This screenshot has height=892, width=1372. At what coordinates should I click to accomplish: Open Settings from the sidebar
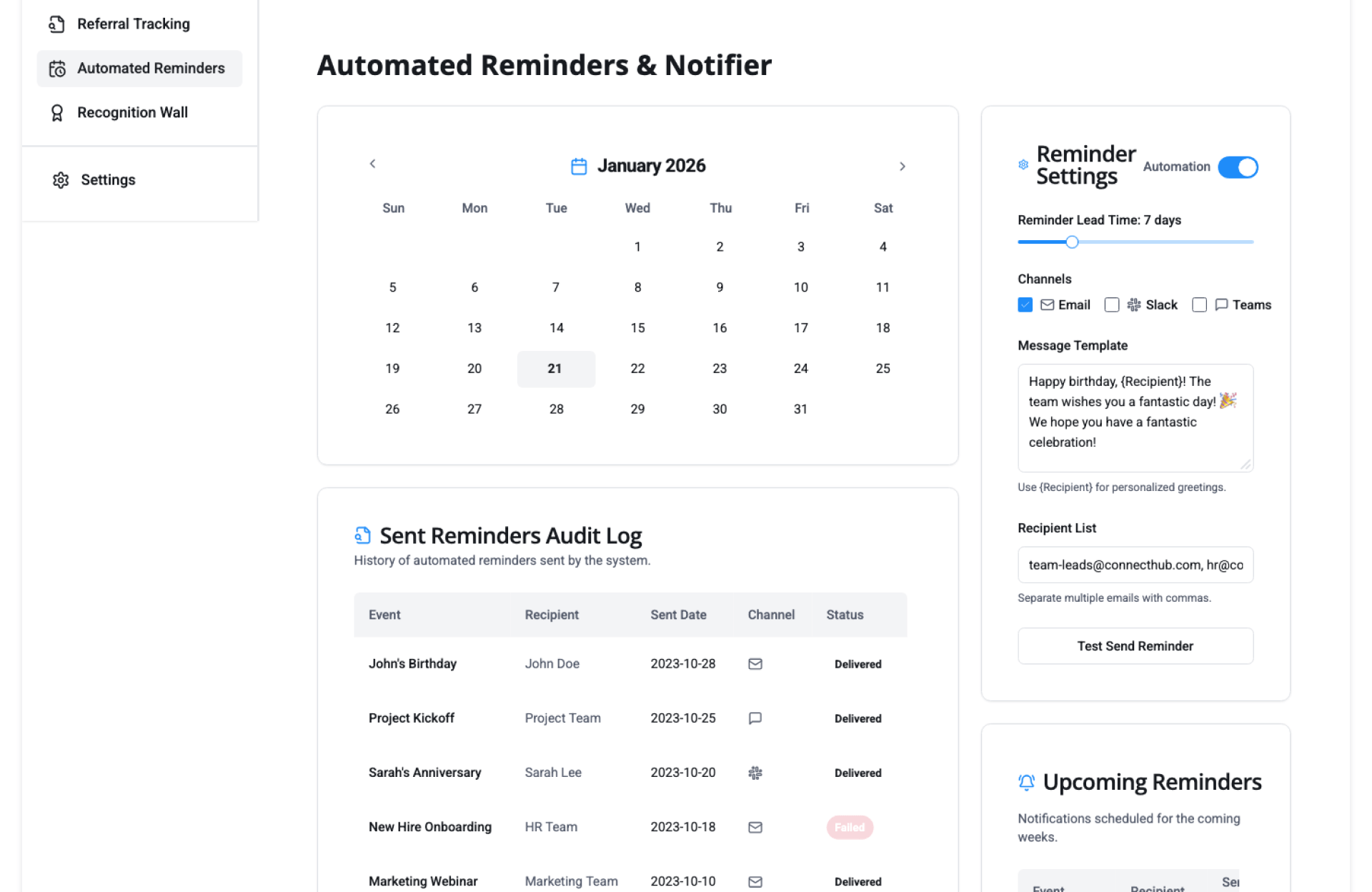coord(107,180)
